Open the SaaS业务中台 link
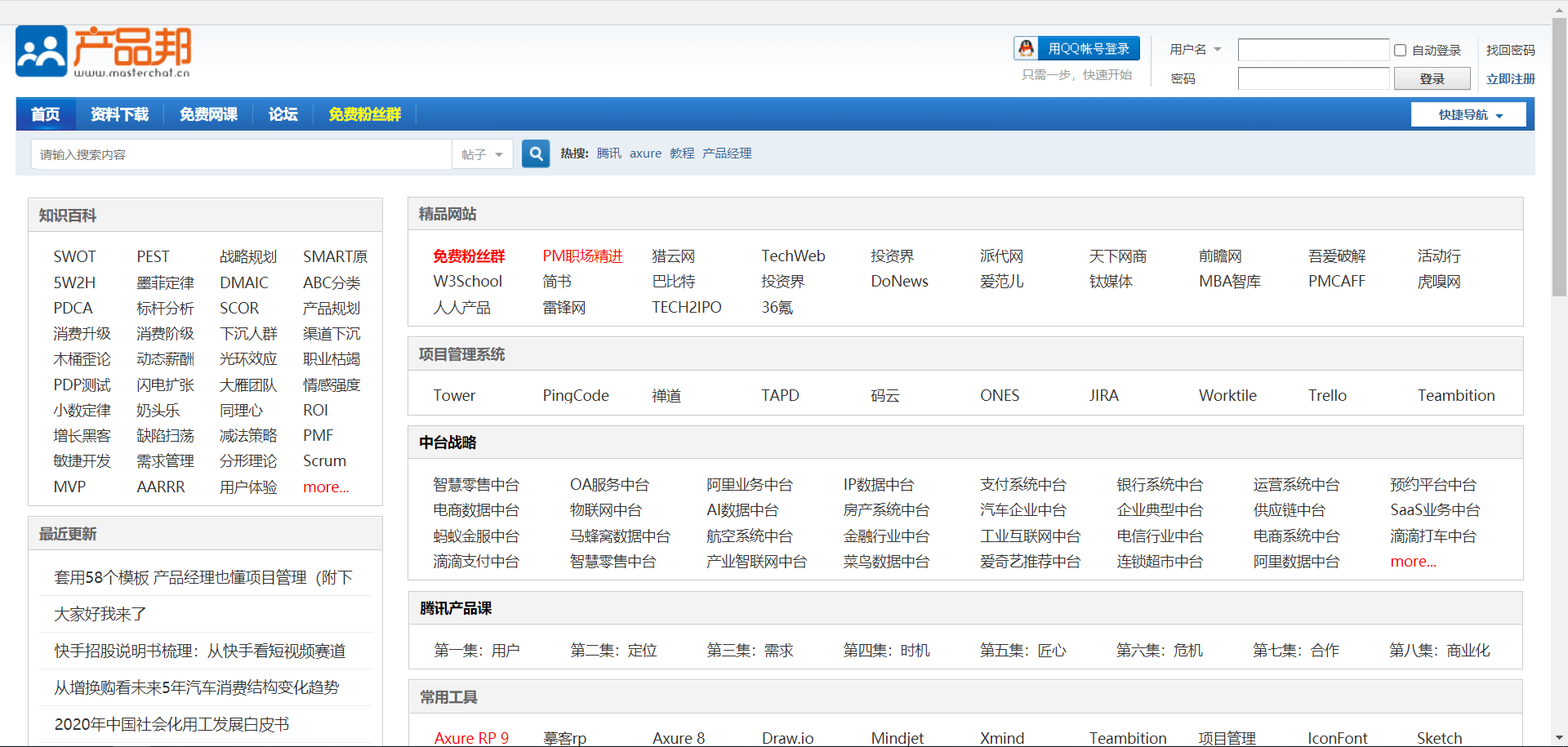The height and width of the screenshot is (747, 1568). click(x=1435, y=509)
